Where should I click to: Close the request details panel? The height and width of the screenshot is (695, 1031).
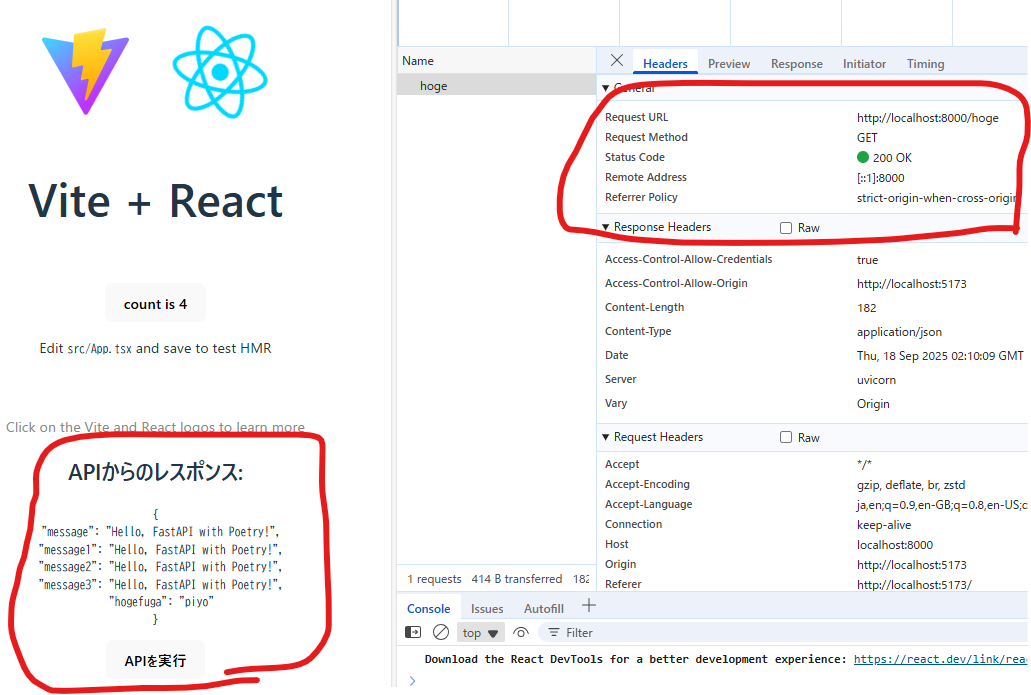click(617, 60)
